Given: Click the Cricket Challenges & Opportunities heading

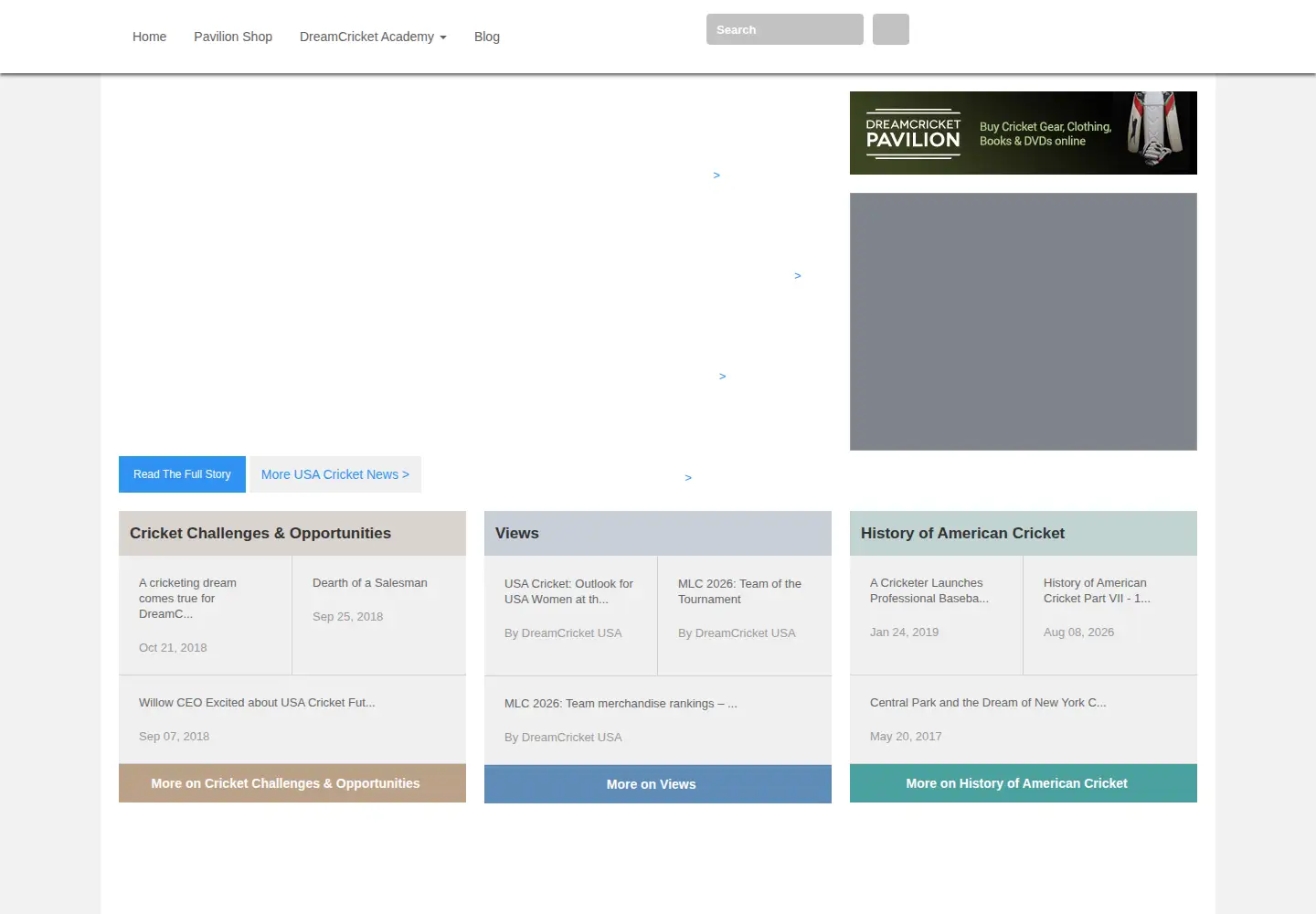Looking at the screenshot, I should [x=260, y=533].
